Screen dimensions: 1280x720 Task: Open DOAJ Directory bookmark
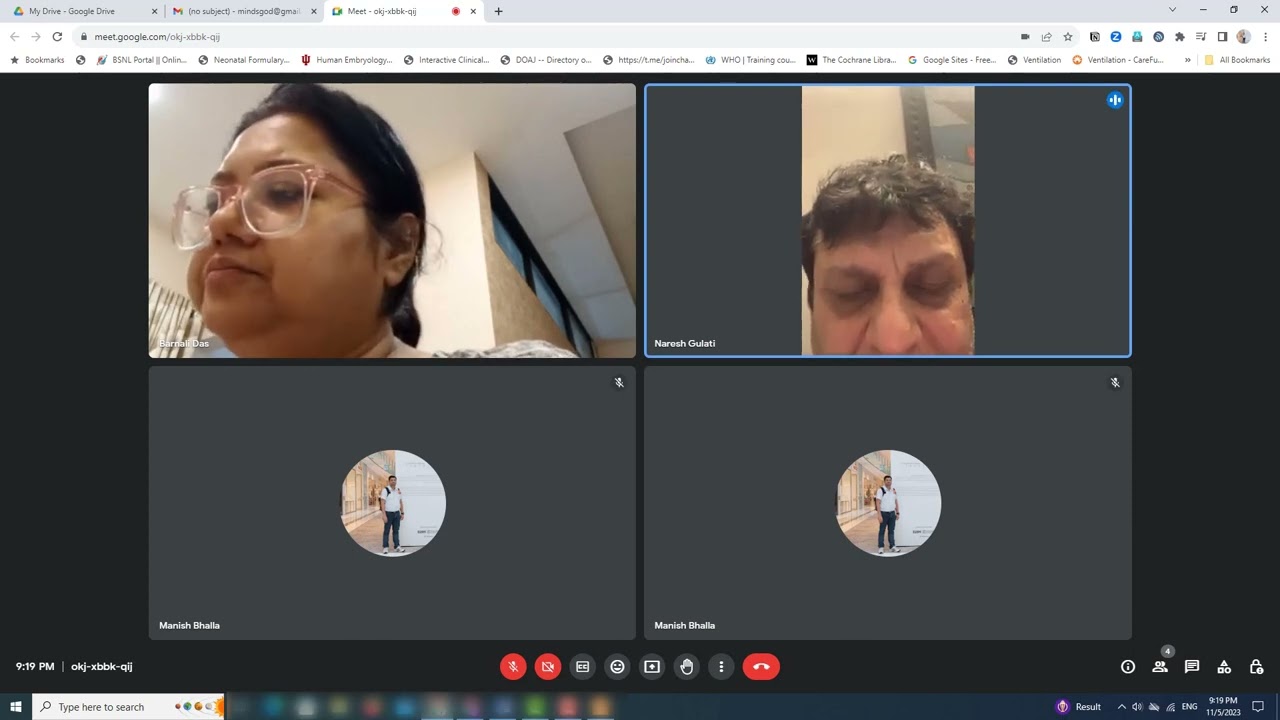(x=546, y=60)
